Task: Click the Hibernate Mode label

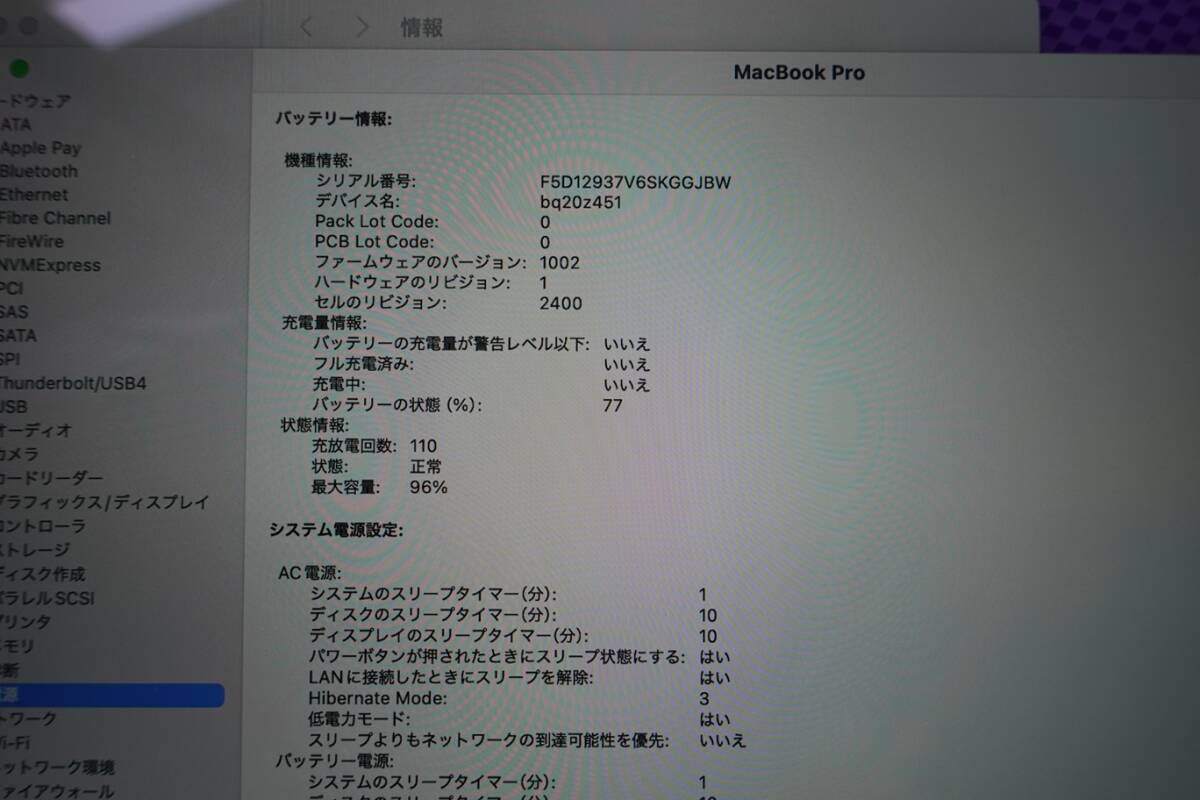Action: pyautogui.click(x=378, y=699)
